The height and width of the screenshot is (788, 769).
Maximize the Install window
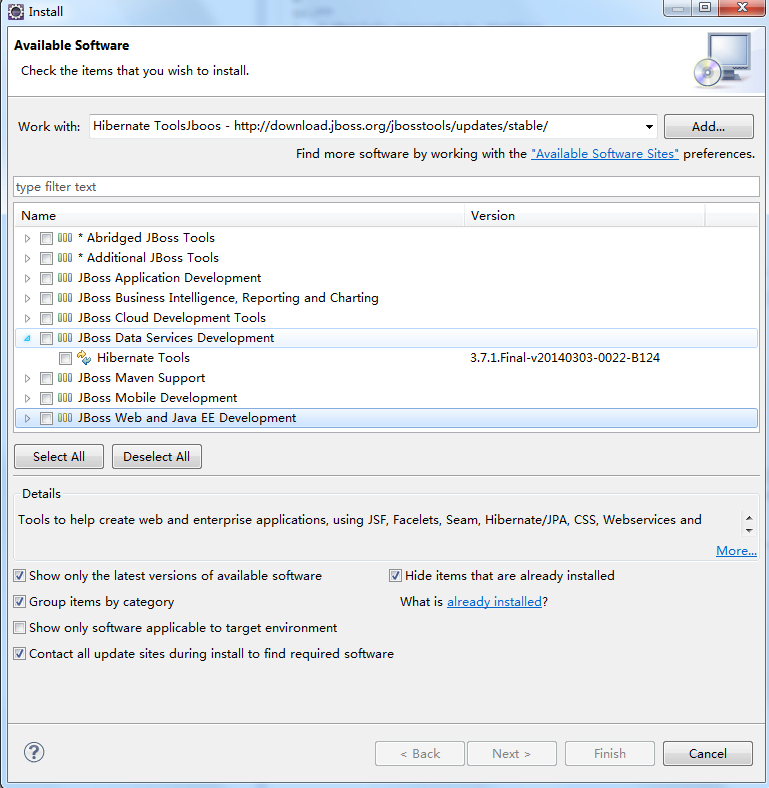(x=705, y=8)
